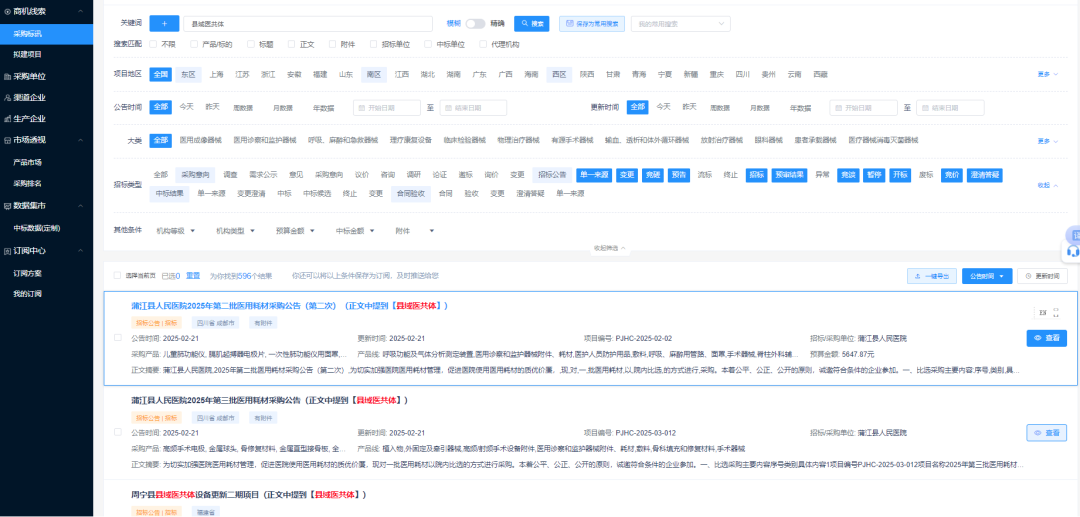Click the 数据集市 sidebar icon
Viewport: 1080px width, 517px height.
pos(7,206)
